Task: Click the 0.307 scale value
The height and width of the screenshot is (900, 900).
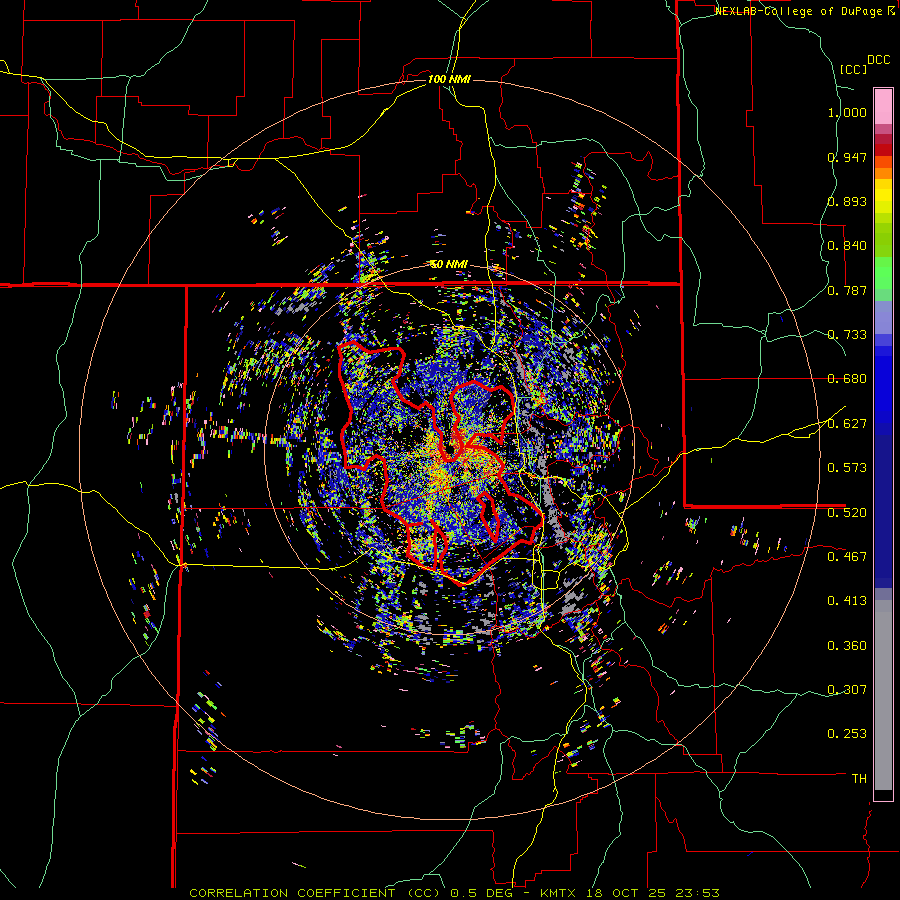Action: (x=847, y=689)
